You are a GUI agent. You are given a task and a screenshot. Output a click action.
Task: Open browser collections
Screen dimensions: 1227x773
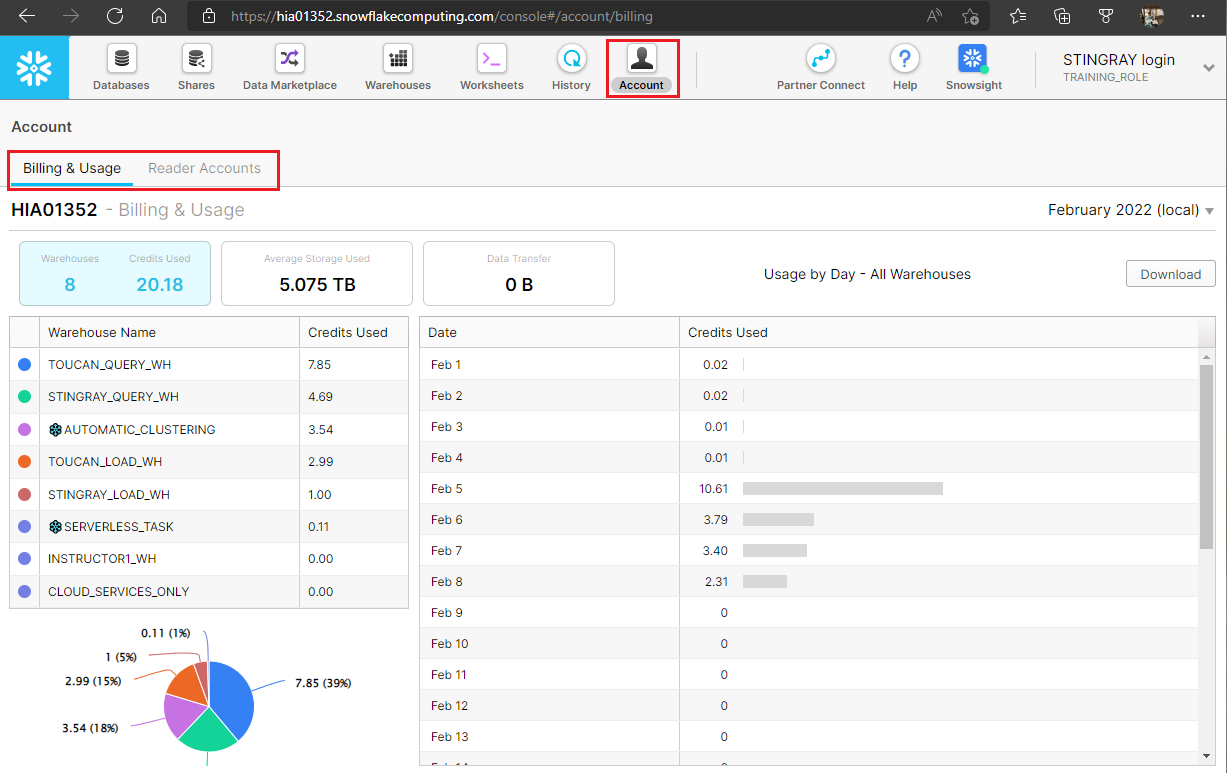coord(1062,16)
